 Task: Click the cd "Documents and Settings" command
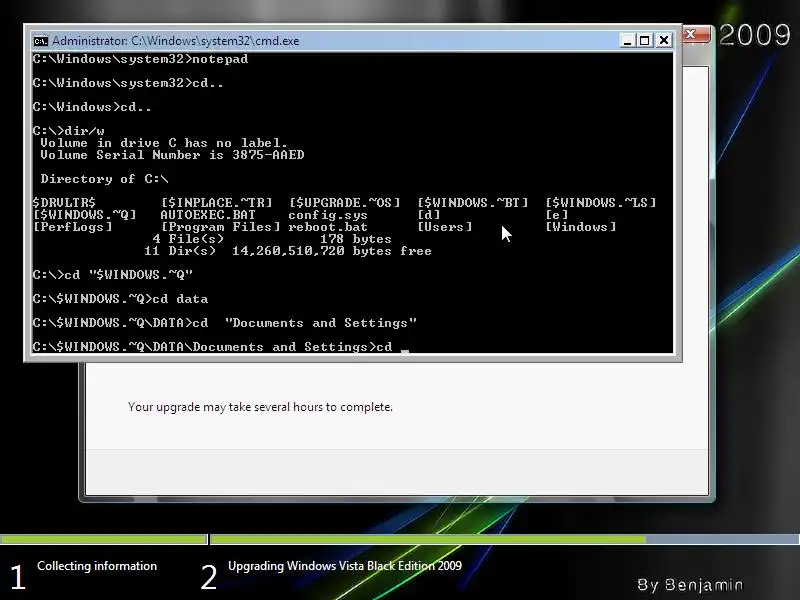pos(225,323)
